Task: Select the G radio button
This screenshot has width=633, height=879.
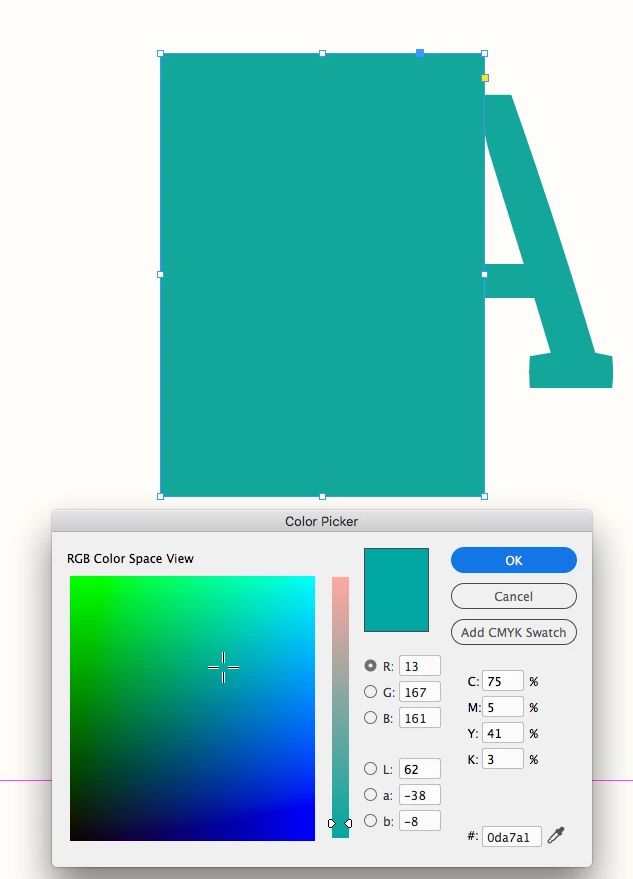Action: coord(370,692)
